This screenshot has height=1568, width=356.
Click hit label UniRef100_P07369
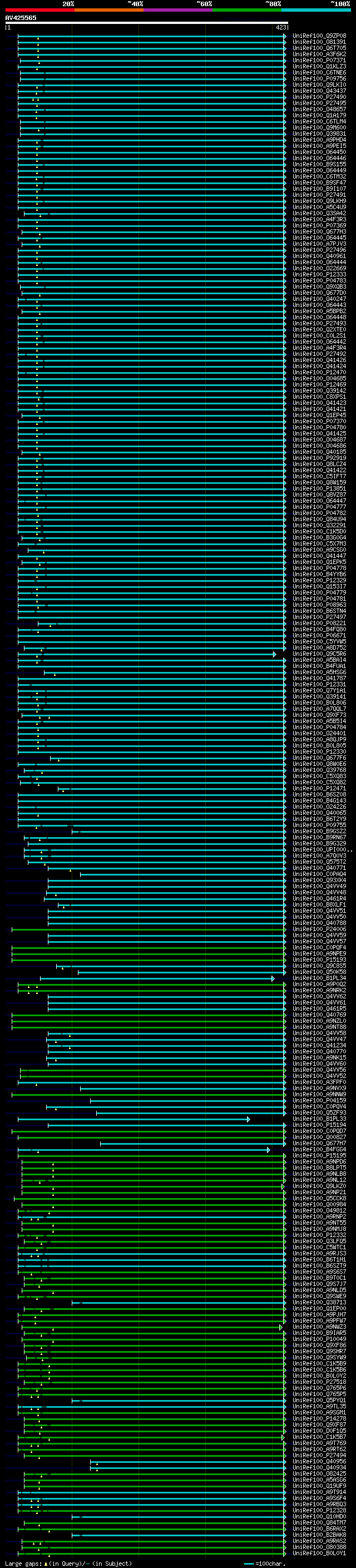[x=319, y=225]
